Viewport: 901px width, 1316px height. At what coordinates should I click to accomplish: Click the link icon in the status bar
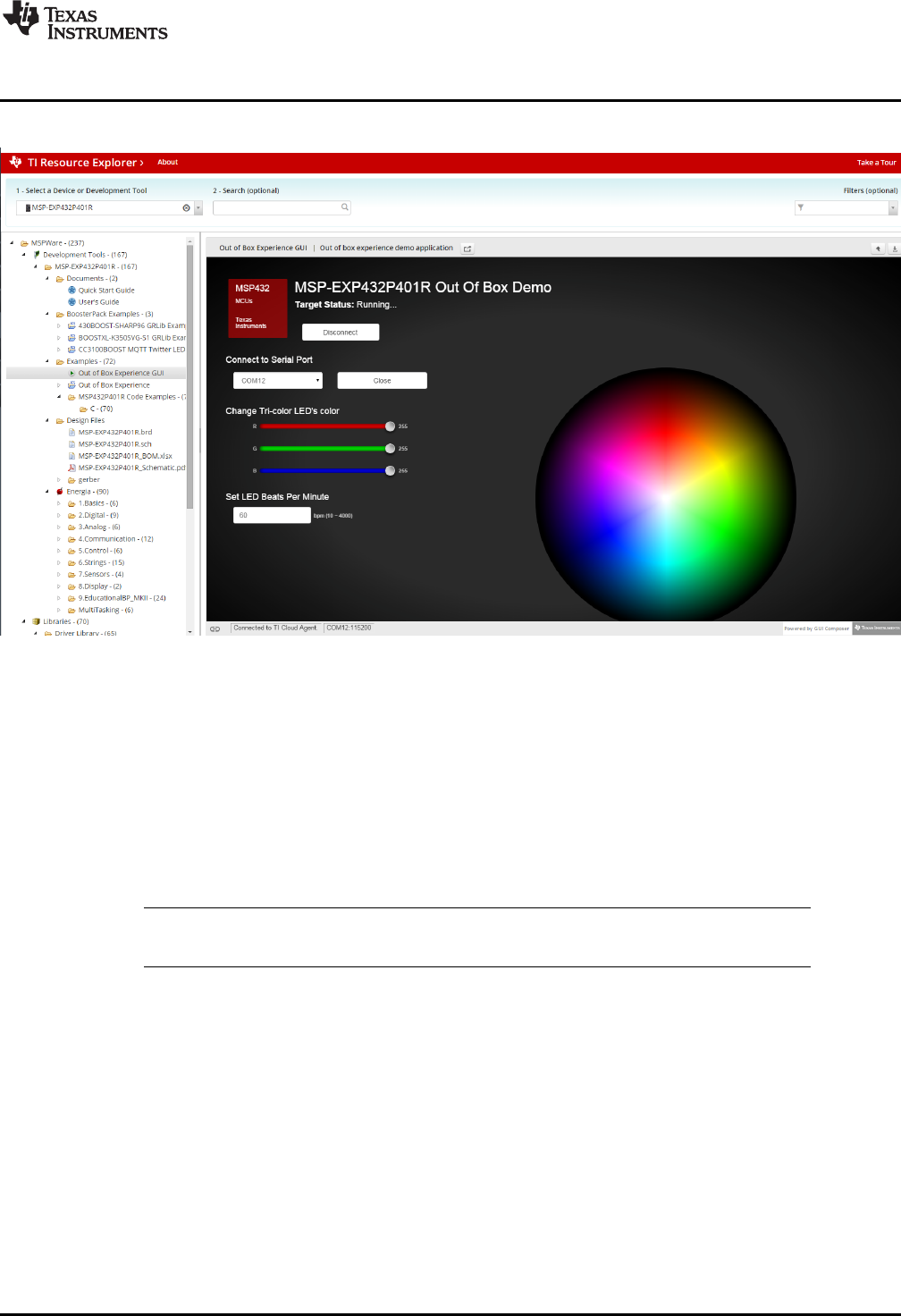215,628
